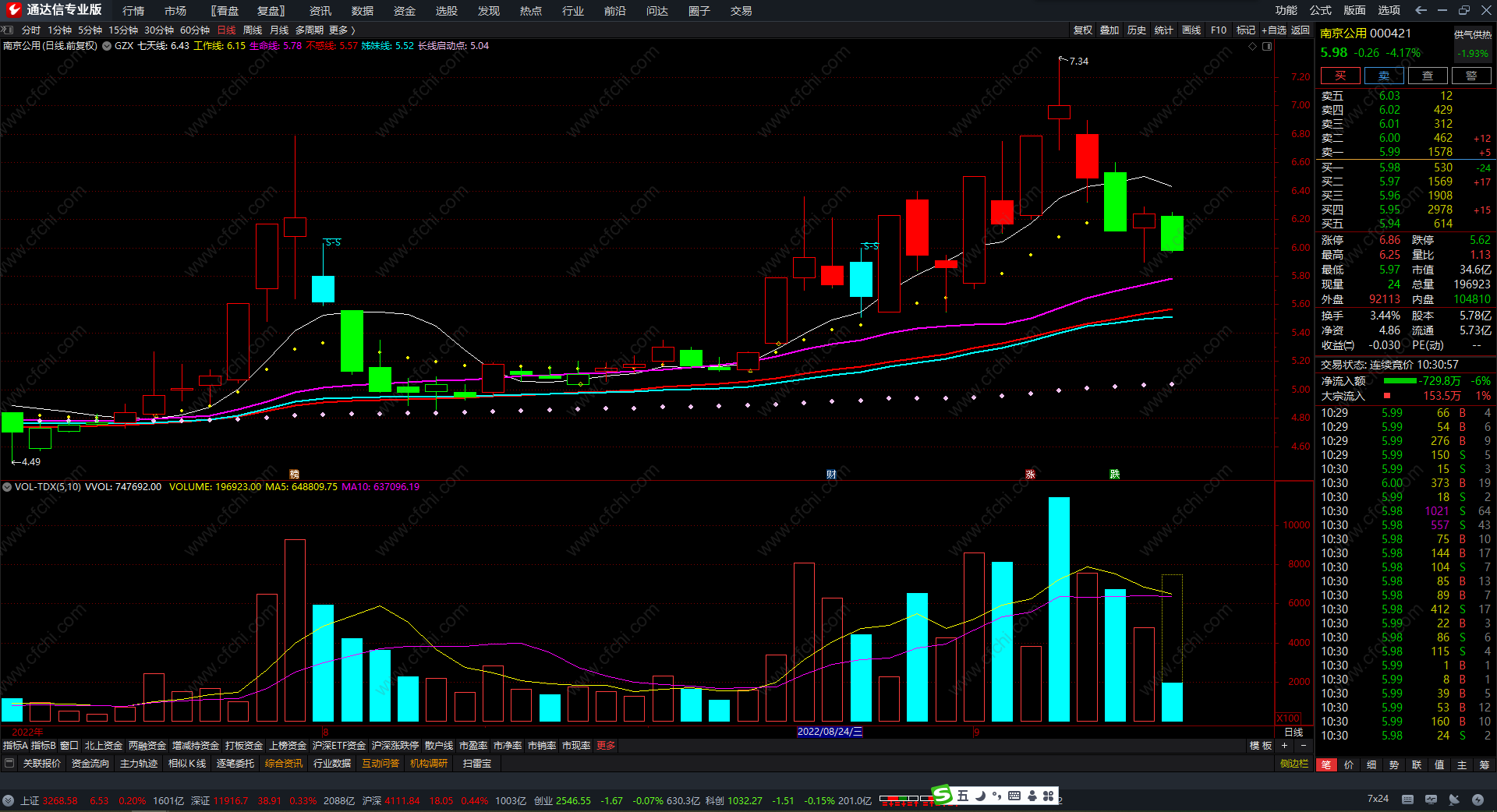Switch to 主力轨迹 tab
The height and width of the screenshot is (812, 1497).
click(139, 764)
